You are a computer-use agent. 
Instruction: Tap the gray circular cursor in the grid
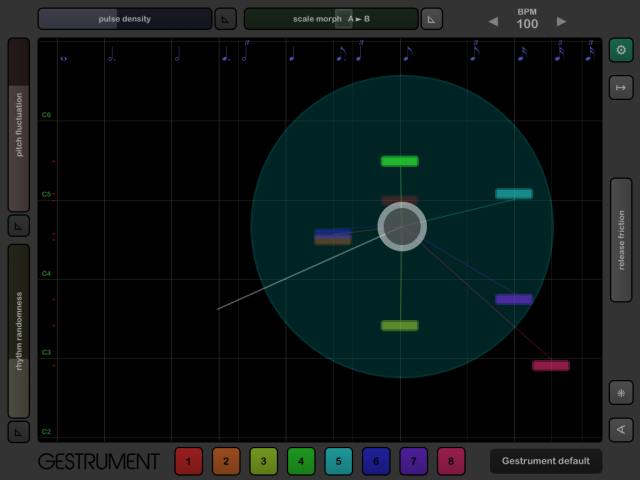pos(402,226)
